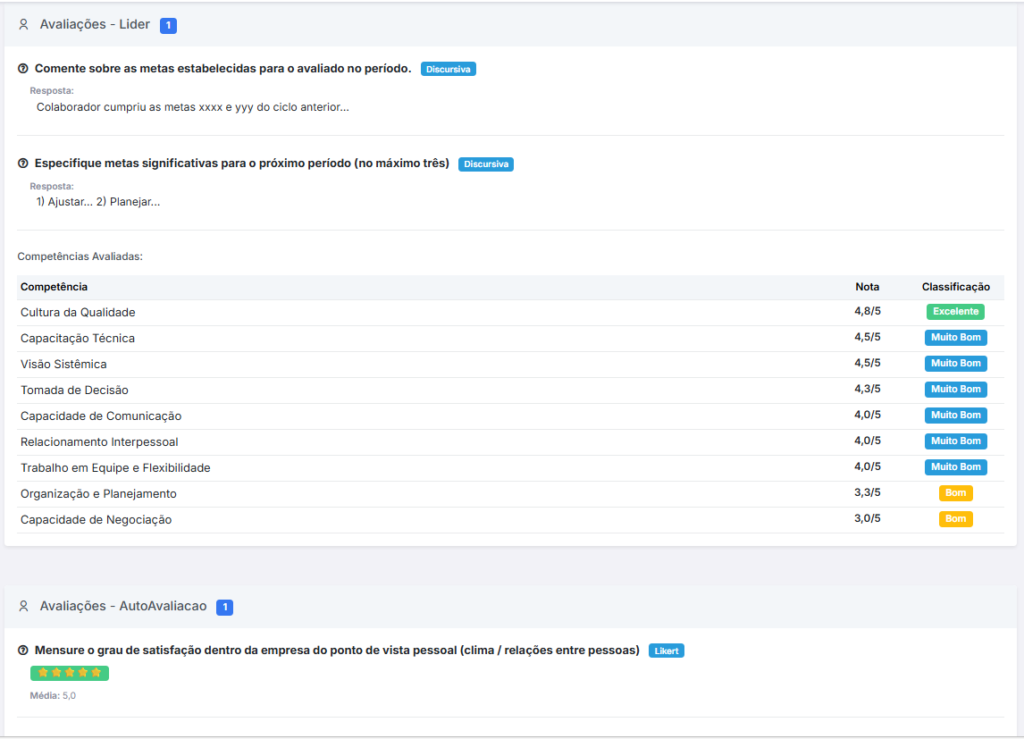Click the question icon before 'Mensure o grau'
The image size is (1024, 739).
23,651
